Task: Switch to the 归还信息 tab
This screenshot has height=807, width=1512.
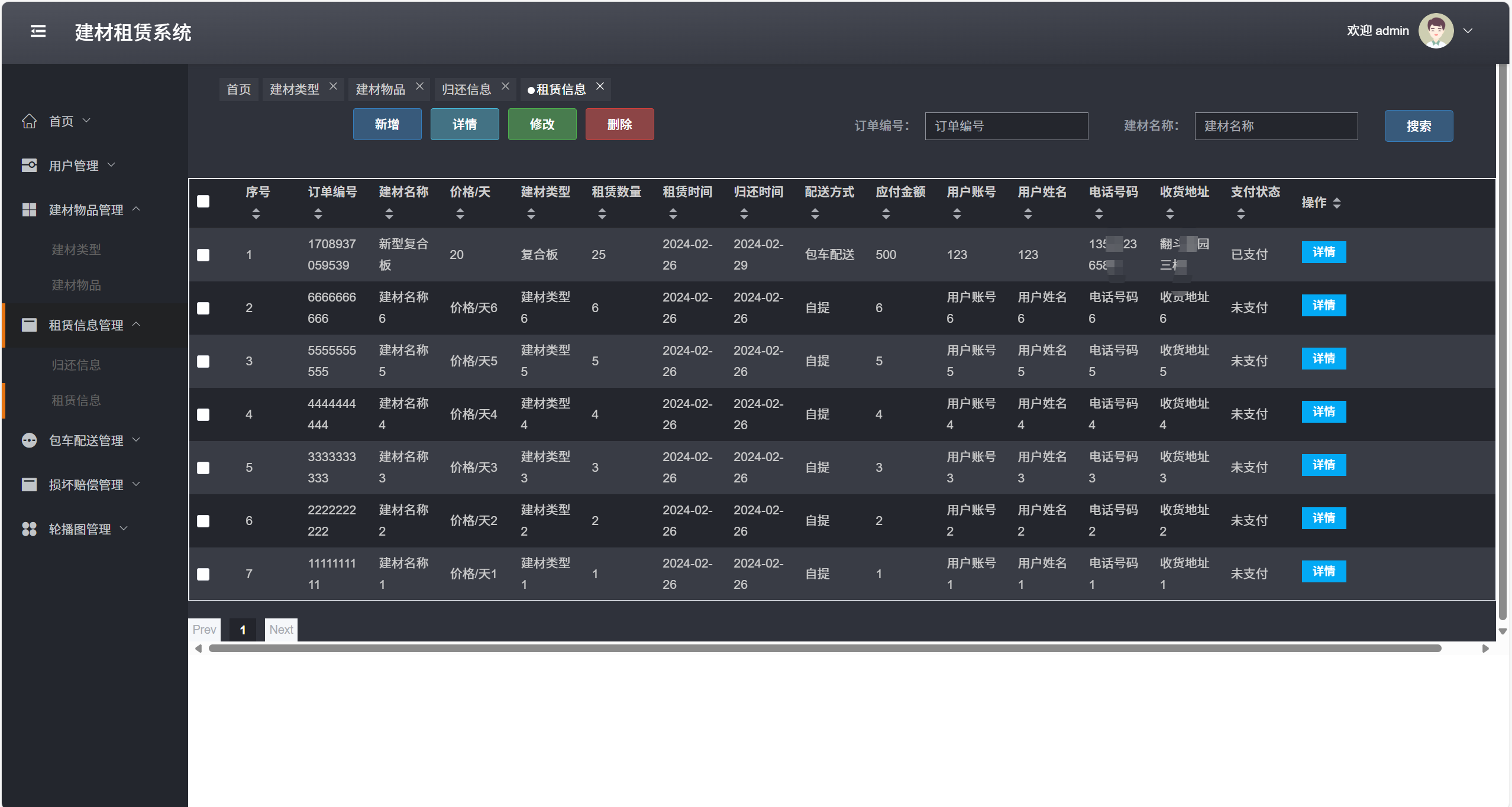Action: coord(466,89)
